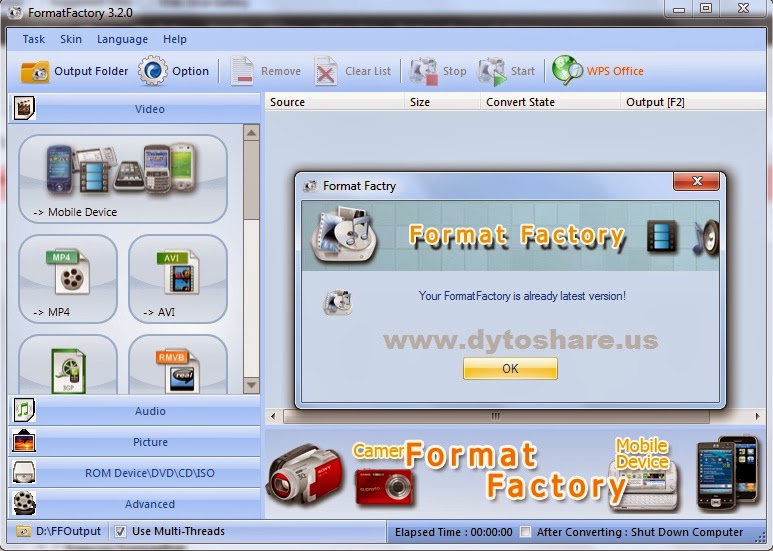The height and width of the screenshot is (551, 773).
Task: Click the ROM Device disc drive icon
Action: [x=24, y=472]
